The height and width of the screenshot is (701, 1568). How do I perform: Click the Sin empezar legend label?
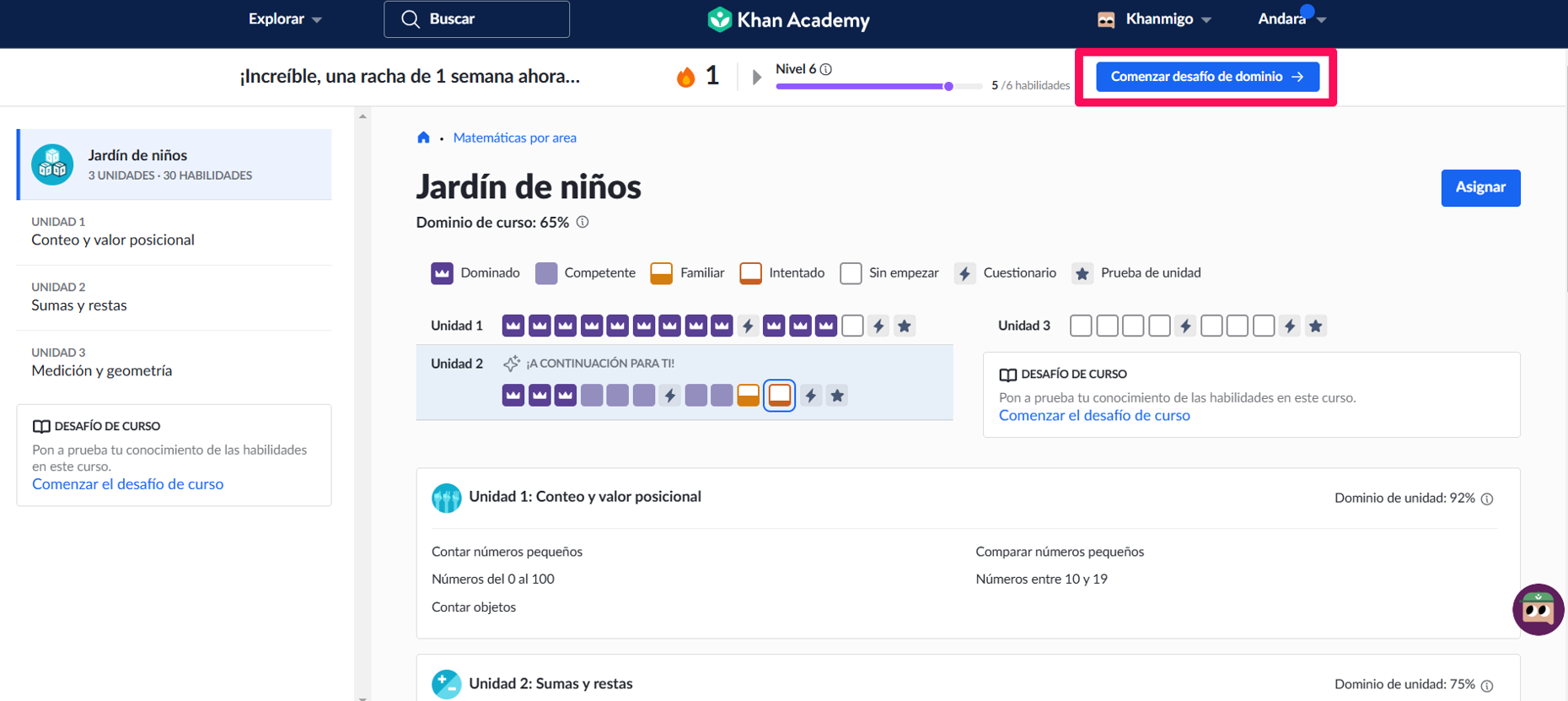click(x=904, y=273)
